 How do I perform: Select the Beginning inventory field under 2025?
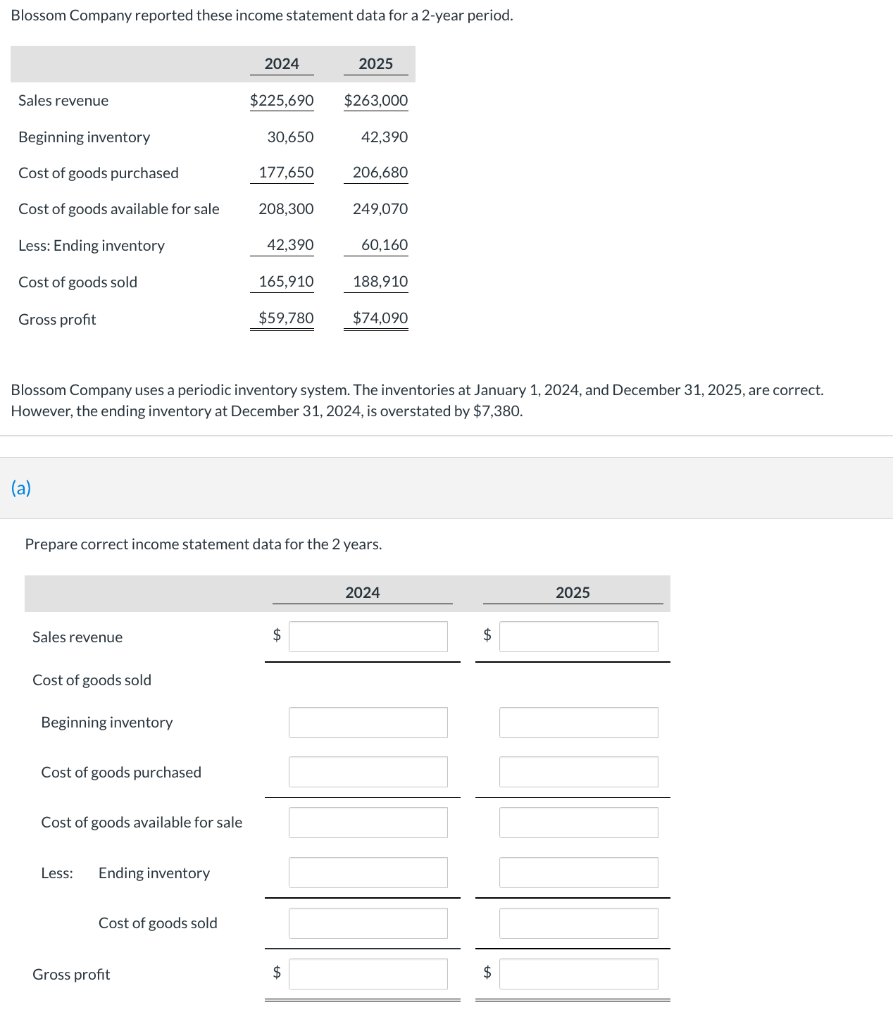pyautogui.click(x=578, y=722)
